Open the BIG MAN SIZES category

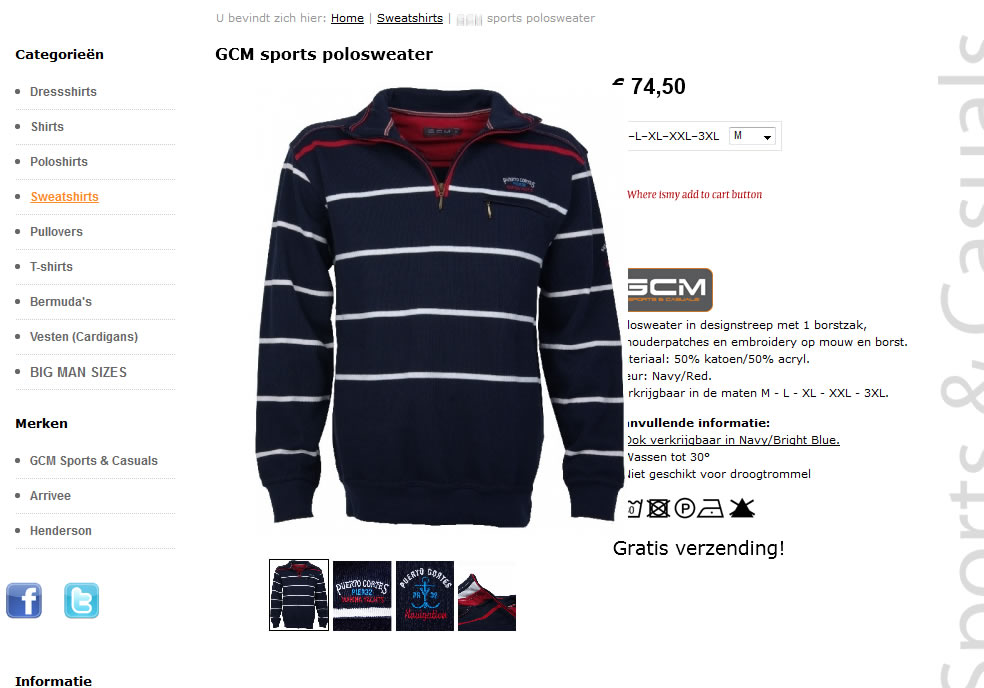[x=78, y=372]
